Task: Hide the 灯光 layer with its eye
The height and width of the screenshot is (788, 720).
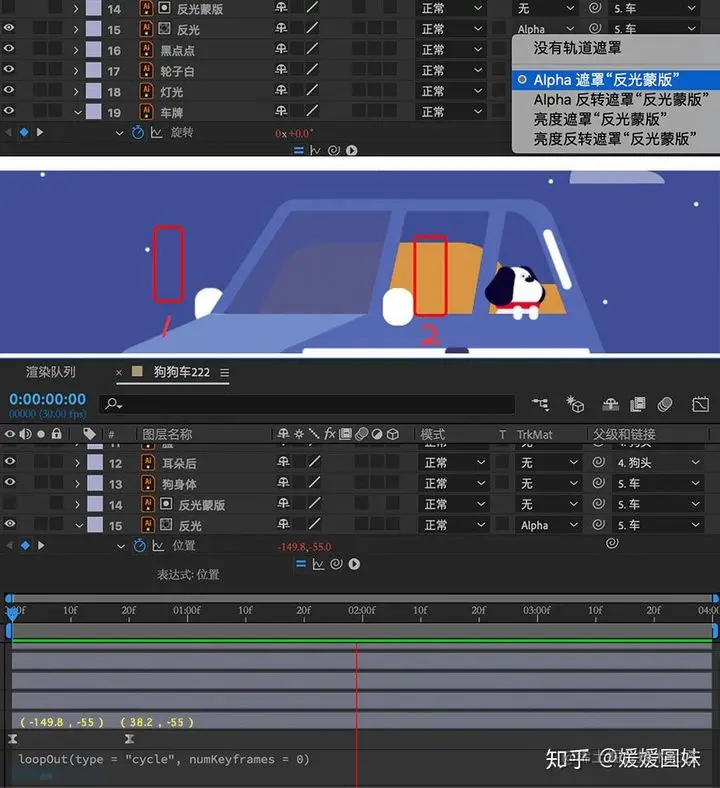Action: coord(9,90)
